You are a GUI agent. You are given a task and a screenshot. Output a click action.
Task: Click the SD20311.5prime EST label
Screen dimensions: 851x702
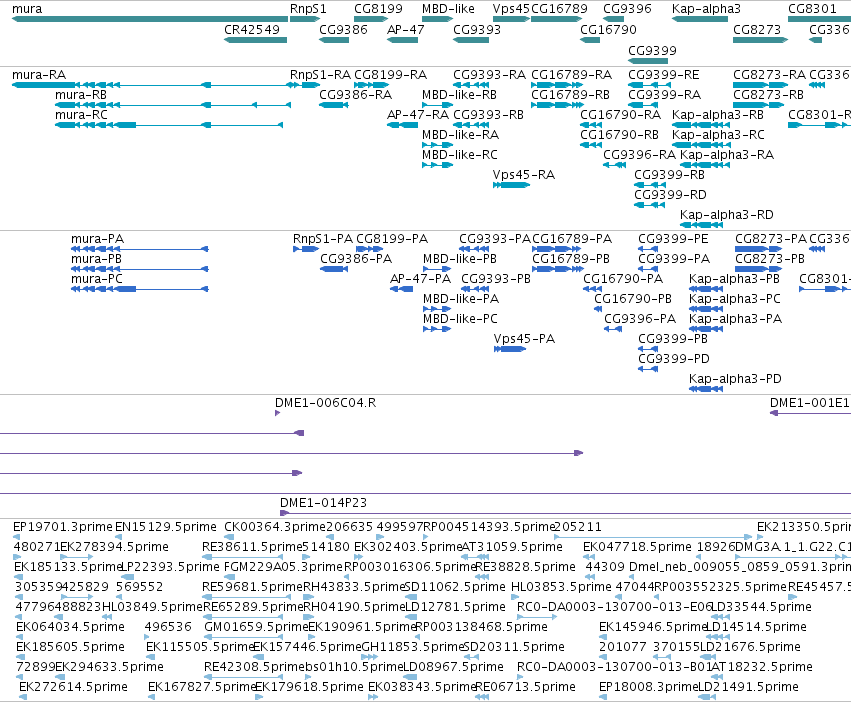tap(515, 647)
